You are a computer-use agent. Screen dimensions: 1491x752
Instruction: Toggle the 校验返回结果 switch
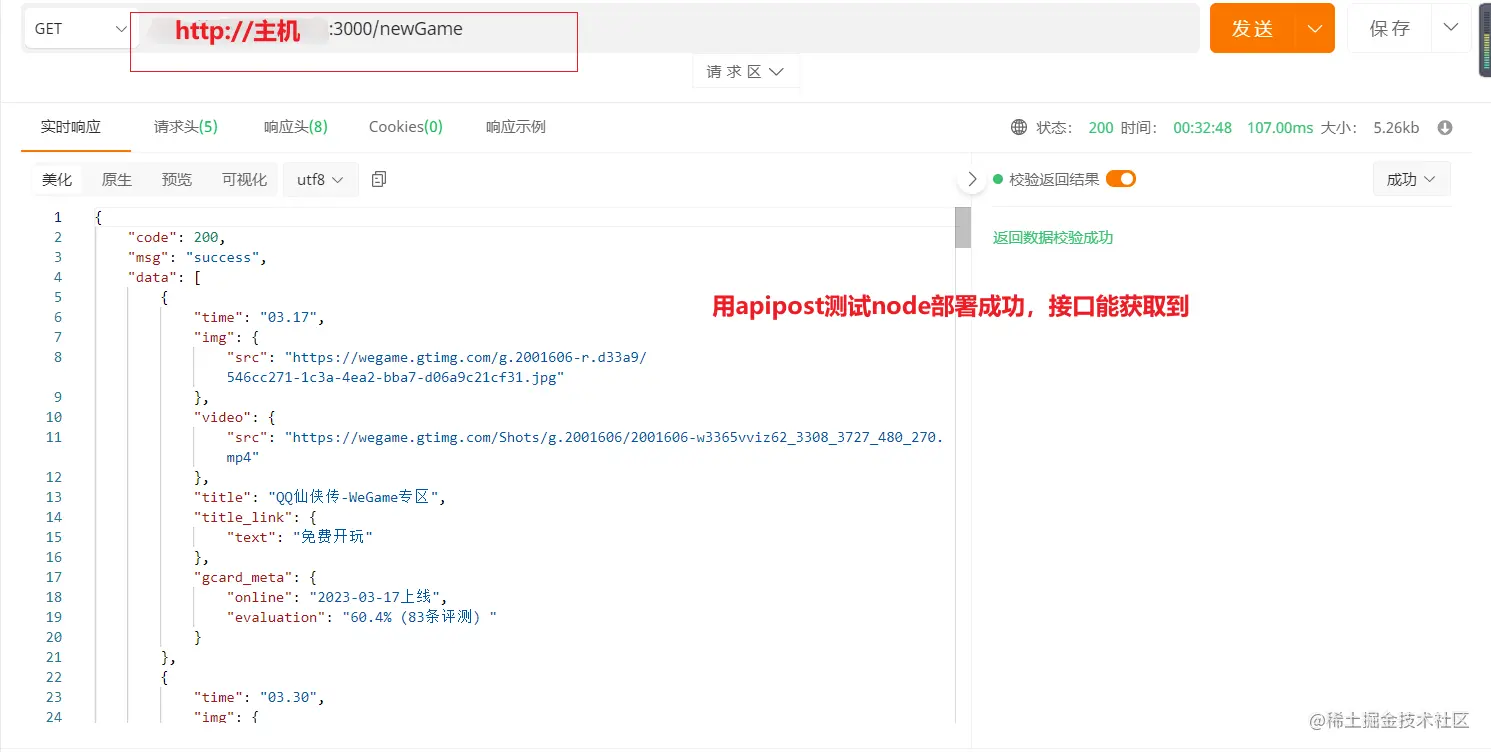[1121, 179]
